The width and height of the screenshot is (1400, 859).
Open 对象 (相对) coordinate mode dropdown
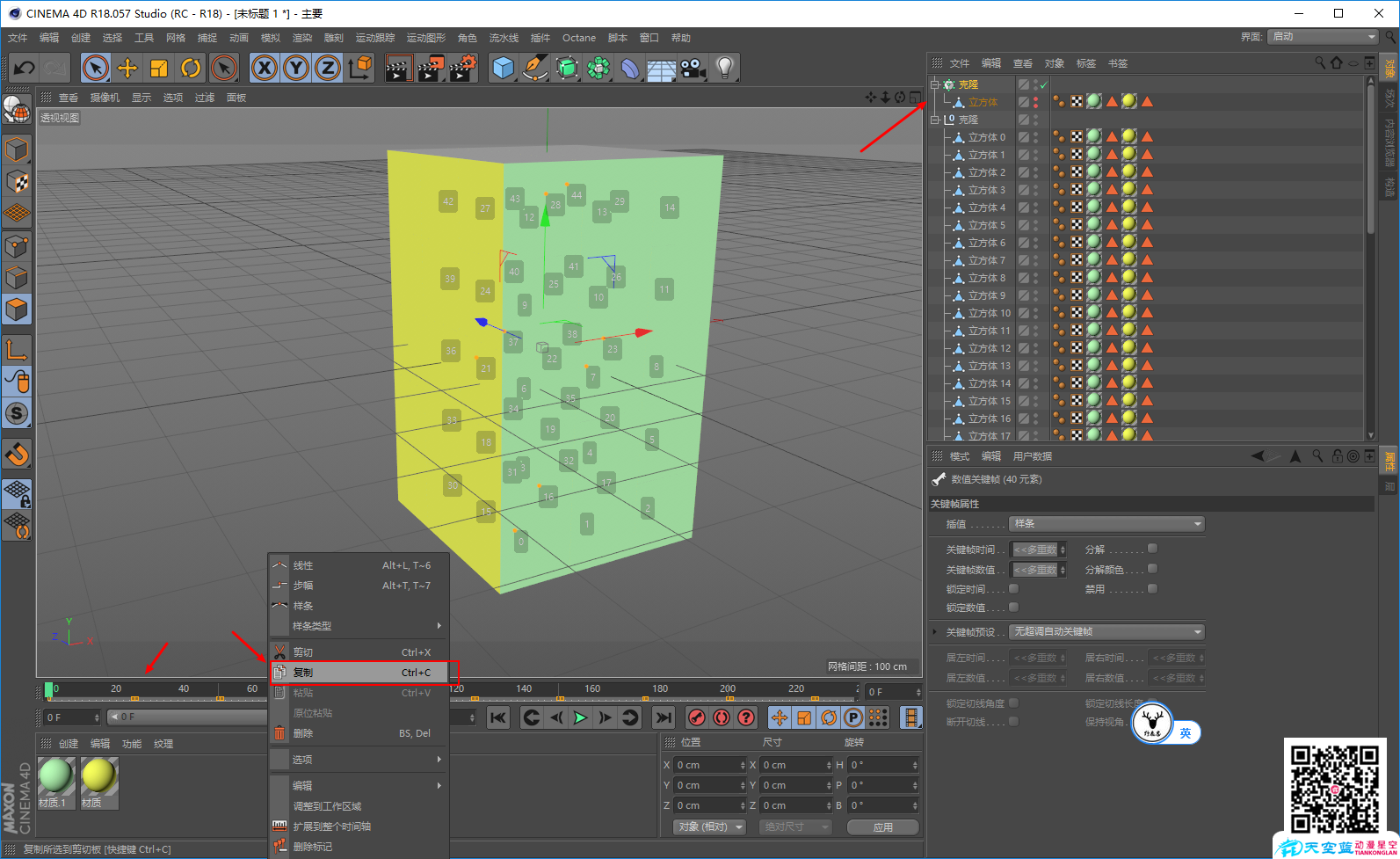click(x=710, y=827)
